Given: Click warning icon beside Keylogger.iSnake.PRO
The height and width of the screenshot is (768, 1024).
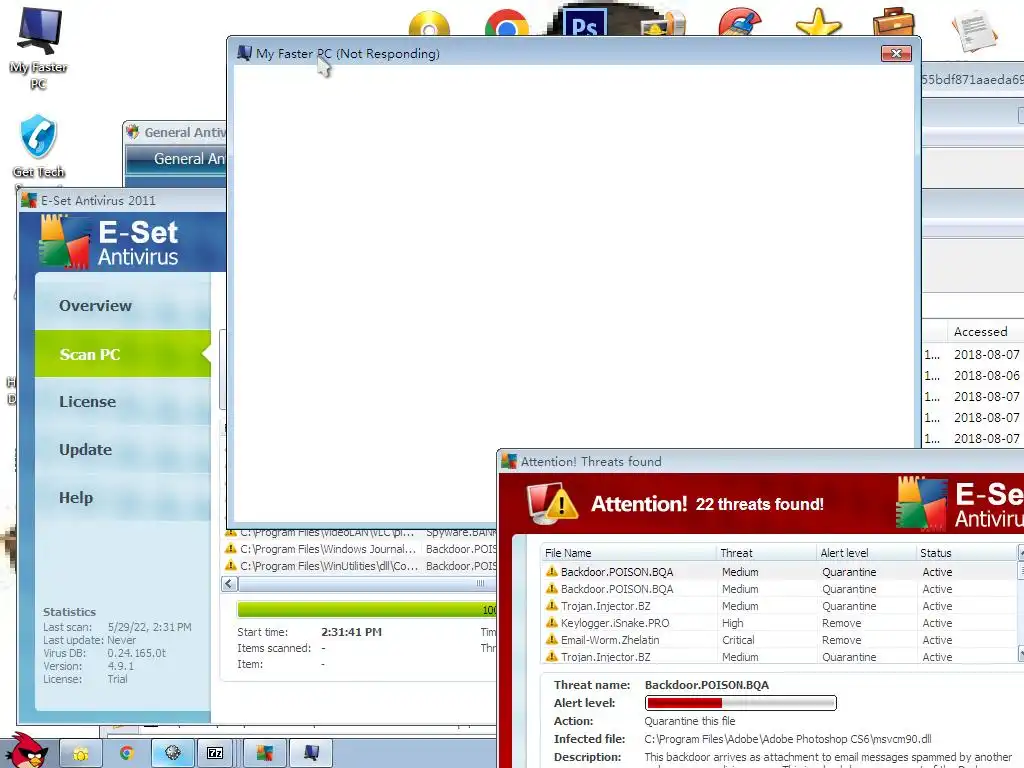Looking at the screenshot, I should pos(552,622).
